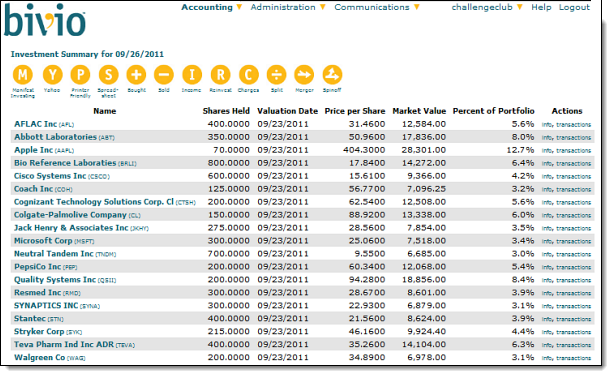Open the Abbott Laboratories investment

coord(55,137)
